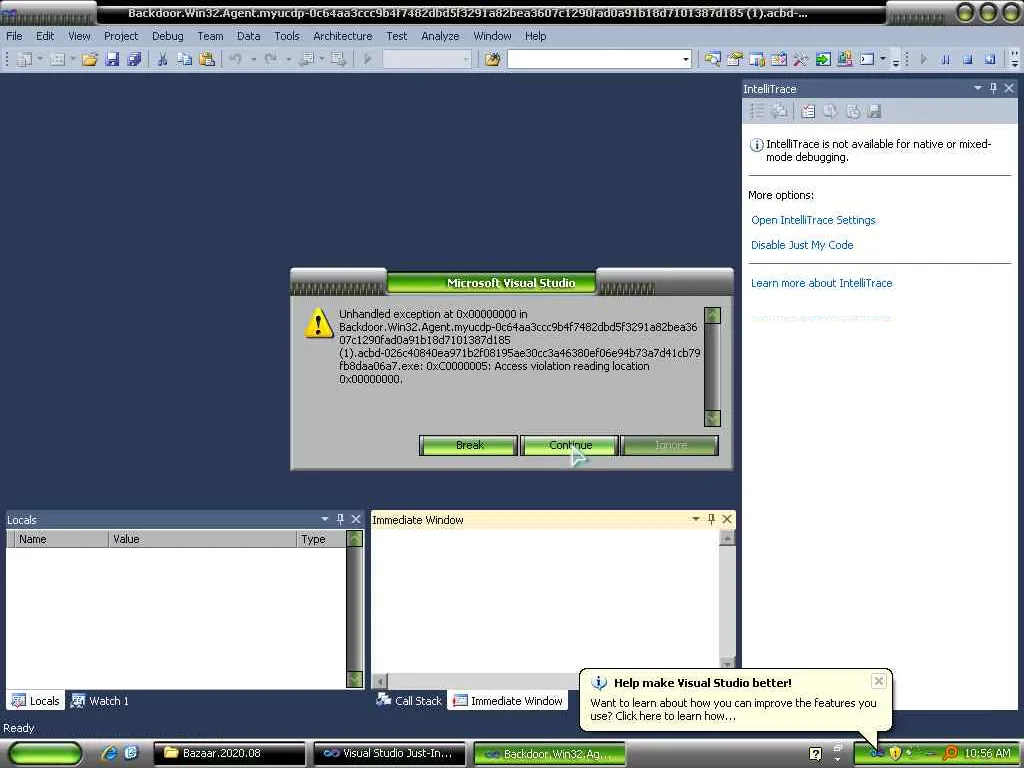Click the Copy toolbar icon
1024x768 pixels.
click(x=185, y=59)
